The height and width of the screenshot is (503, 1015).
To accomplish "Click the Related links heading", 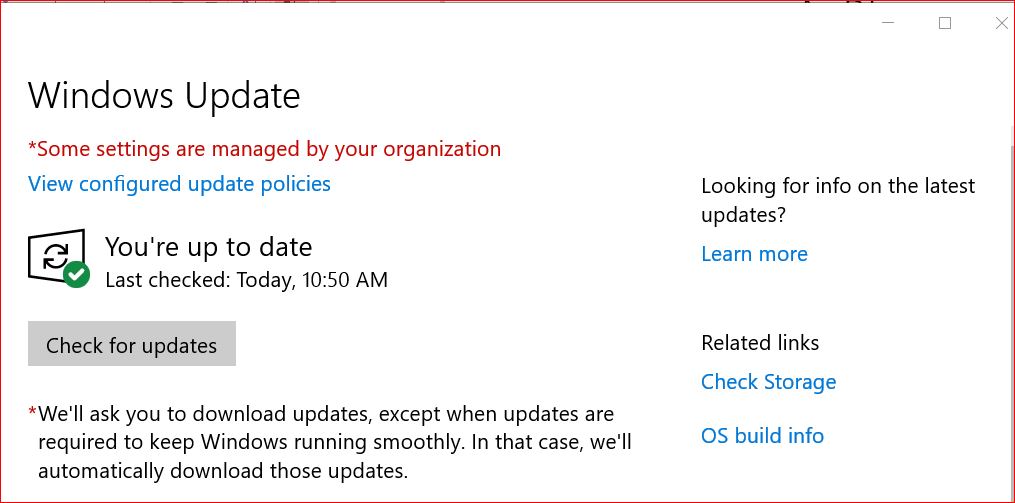I will (760, 343).
